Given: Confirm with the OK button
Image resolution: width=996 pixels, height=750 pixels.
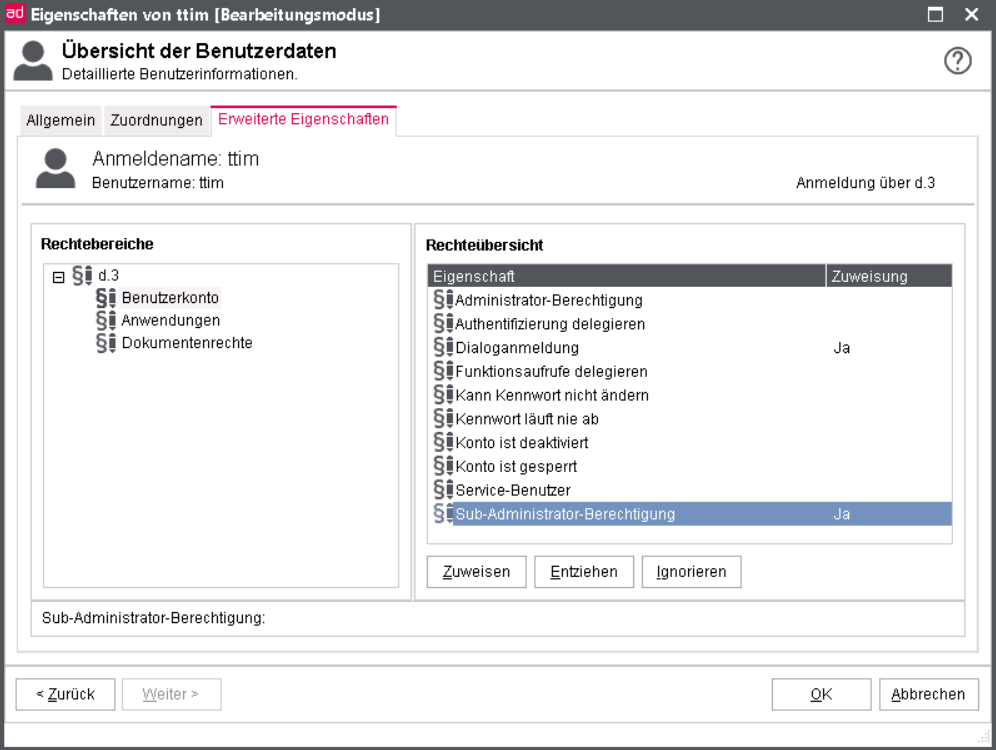Looking at the screenshot, I should pos(821,694).
